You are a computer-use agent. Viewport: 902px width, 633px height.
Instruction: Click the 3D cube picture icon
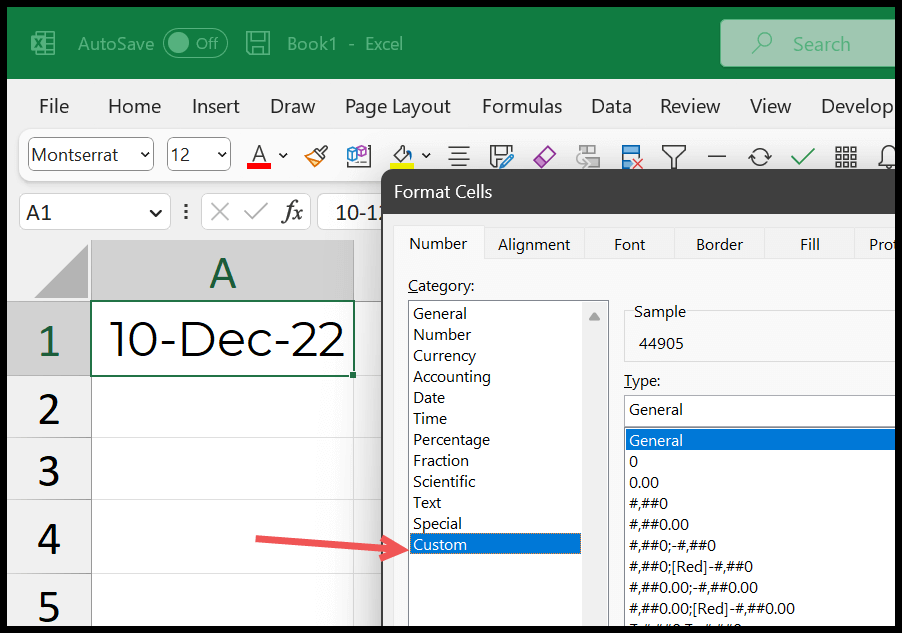358,156
